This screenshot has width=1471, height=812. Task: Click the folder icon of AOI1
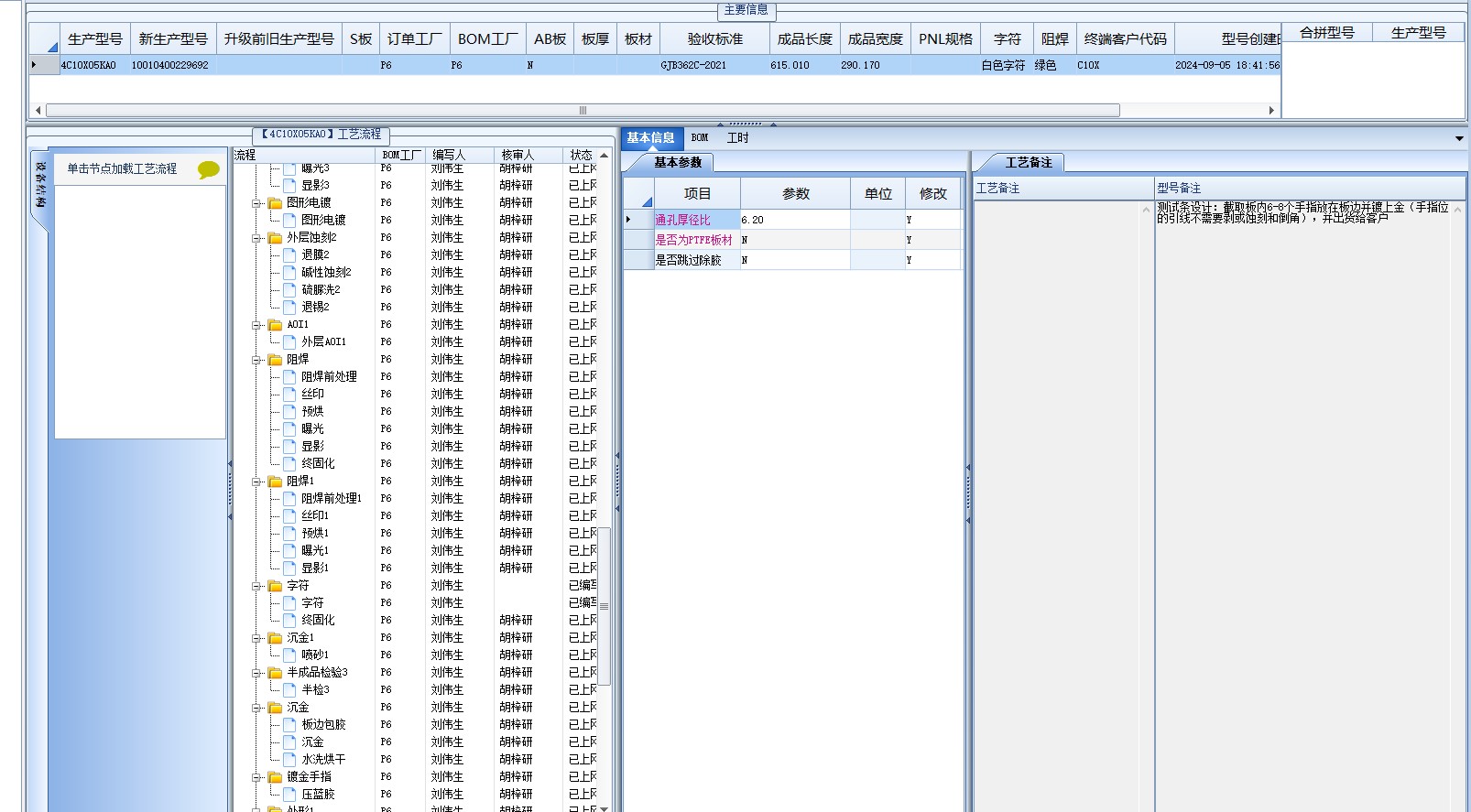[x=275, y=325]
